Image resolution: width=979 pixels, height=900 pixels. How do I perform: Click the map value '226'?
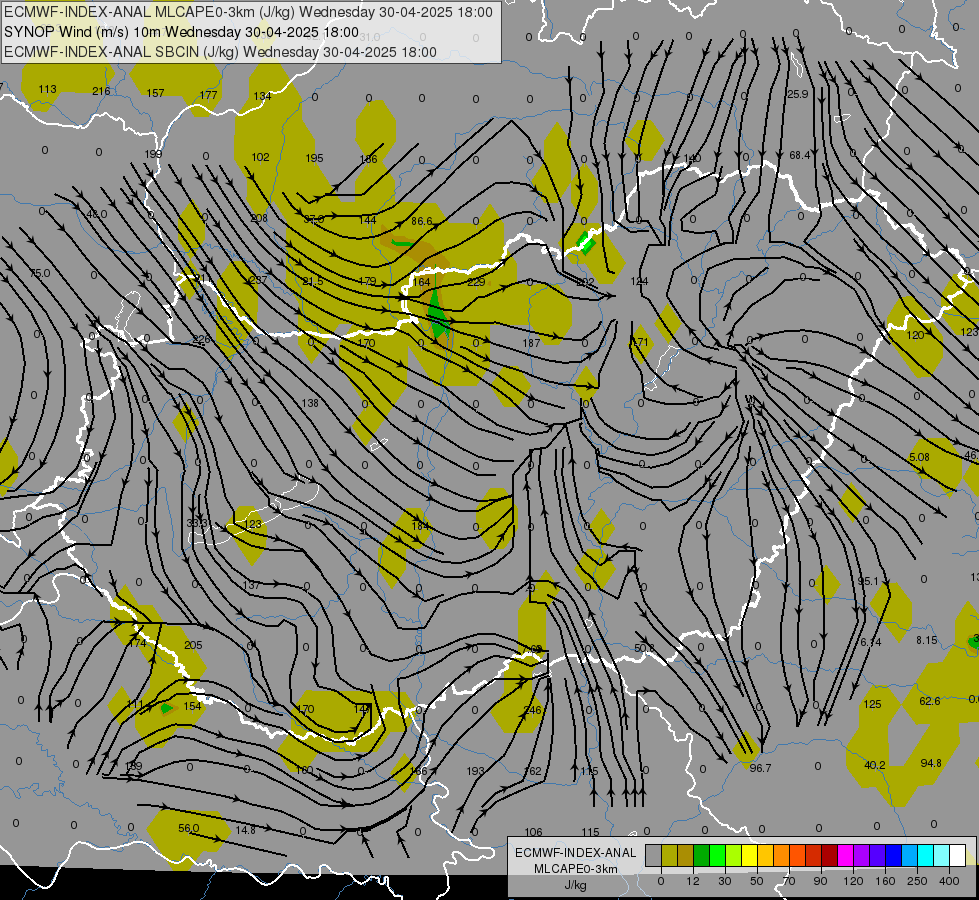[x=201, y=340]
